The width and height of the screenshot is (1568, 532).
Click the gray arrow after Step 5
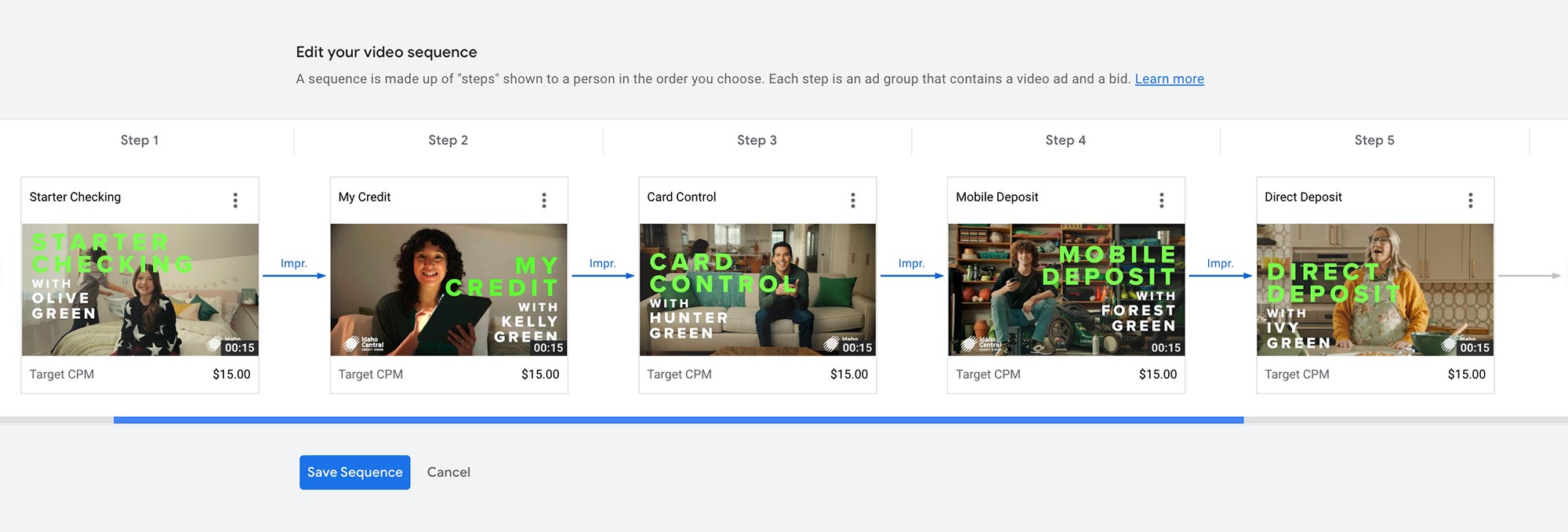pos(1529,276)
